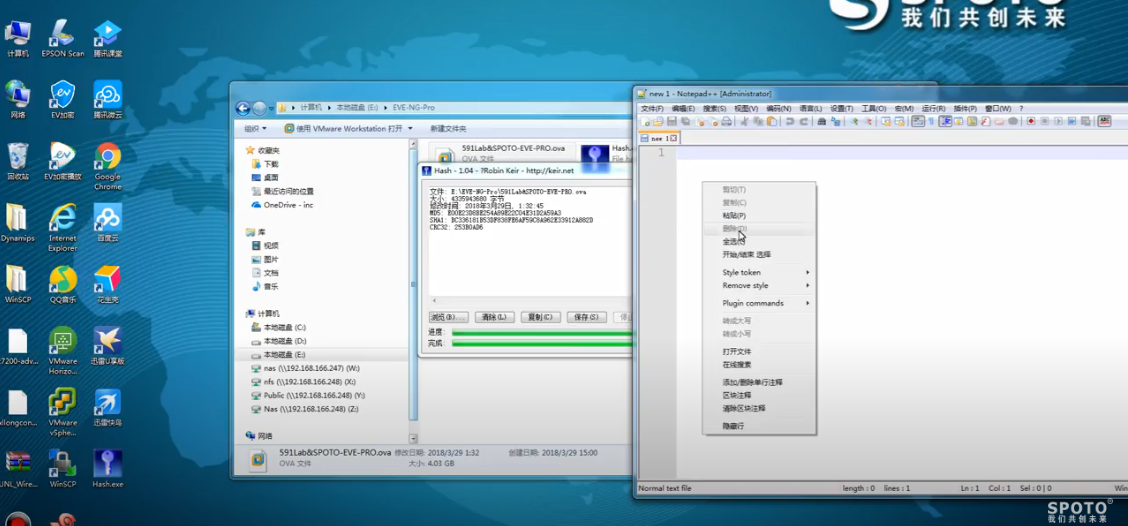The height and width of the screenshot is (526, 1128).
Task: Select OneDrive - inc in favorites
Action: point(283,205)
